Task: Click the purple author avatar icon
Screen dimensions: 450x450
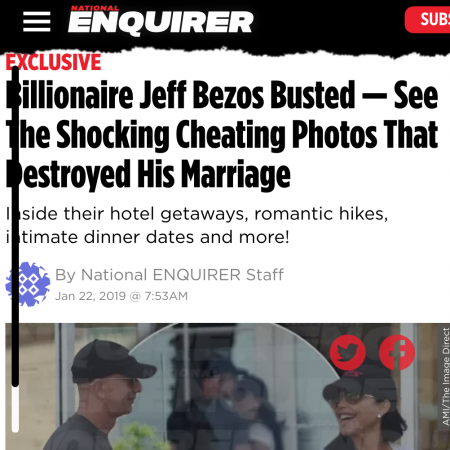Action: click(x=28, y=284)
